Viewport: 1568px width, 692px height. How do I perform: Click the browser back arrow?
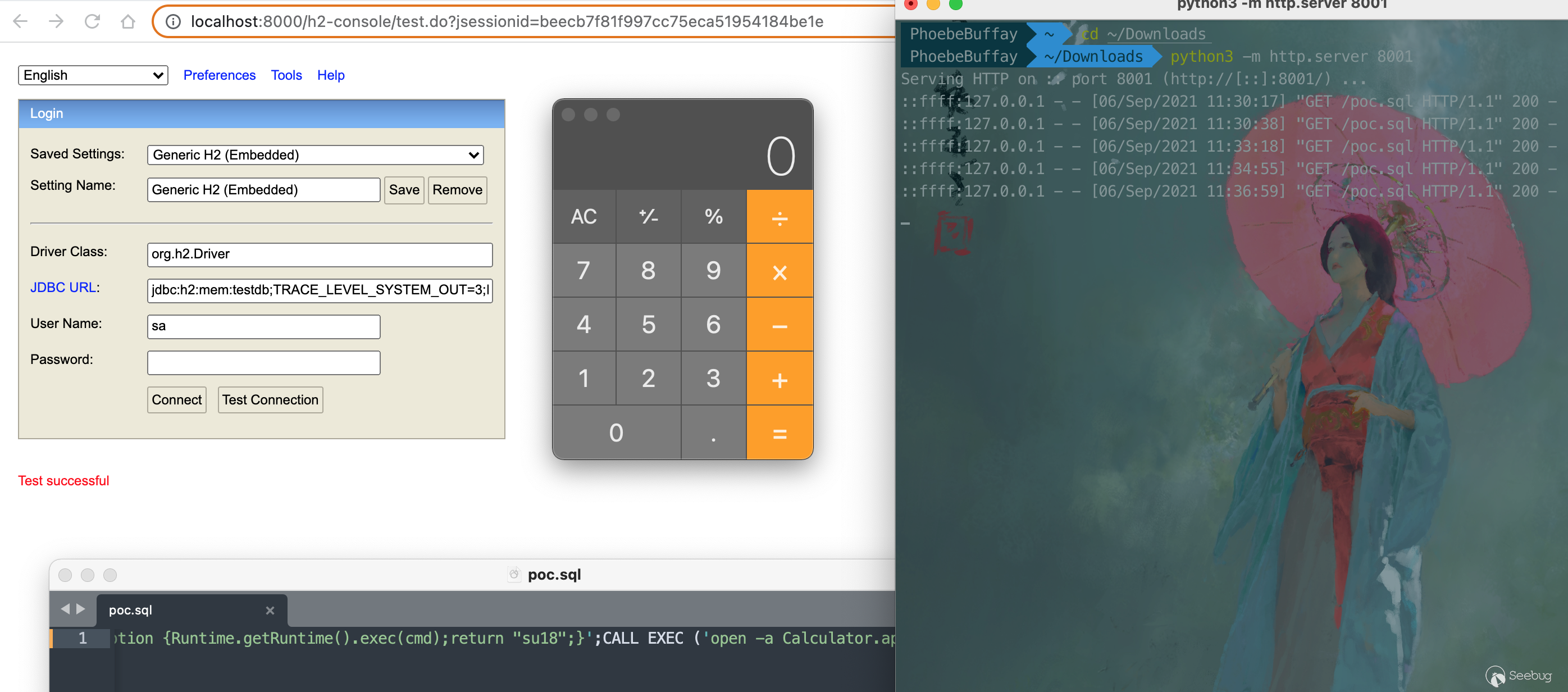tap(21, 21)
